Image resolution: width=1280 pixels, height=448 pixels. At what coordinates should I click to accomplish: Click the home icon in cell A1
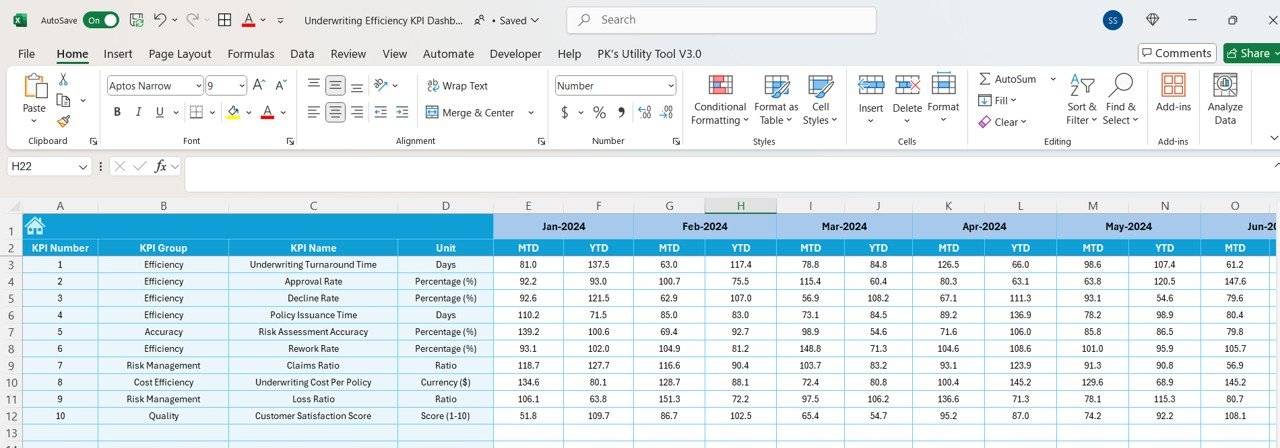pyautogui.click(x=35, y=226)
